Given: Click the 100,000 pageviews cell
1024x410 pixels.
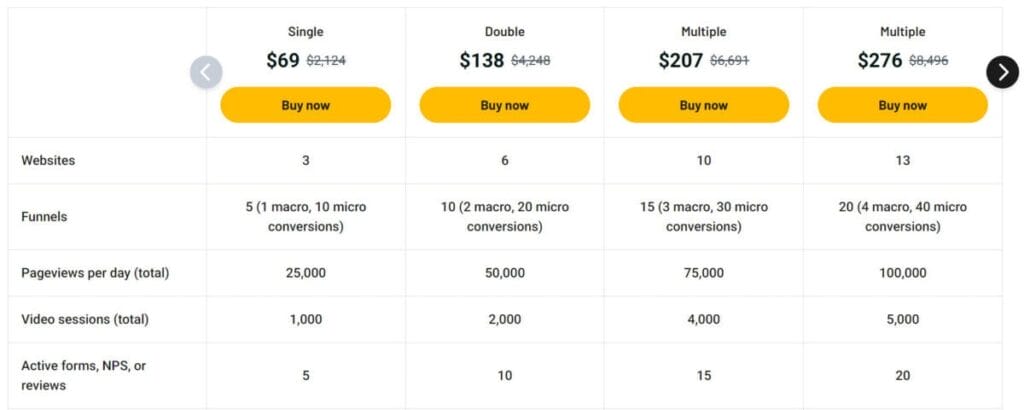Looking at the screenshot, I should point(903,273).
